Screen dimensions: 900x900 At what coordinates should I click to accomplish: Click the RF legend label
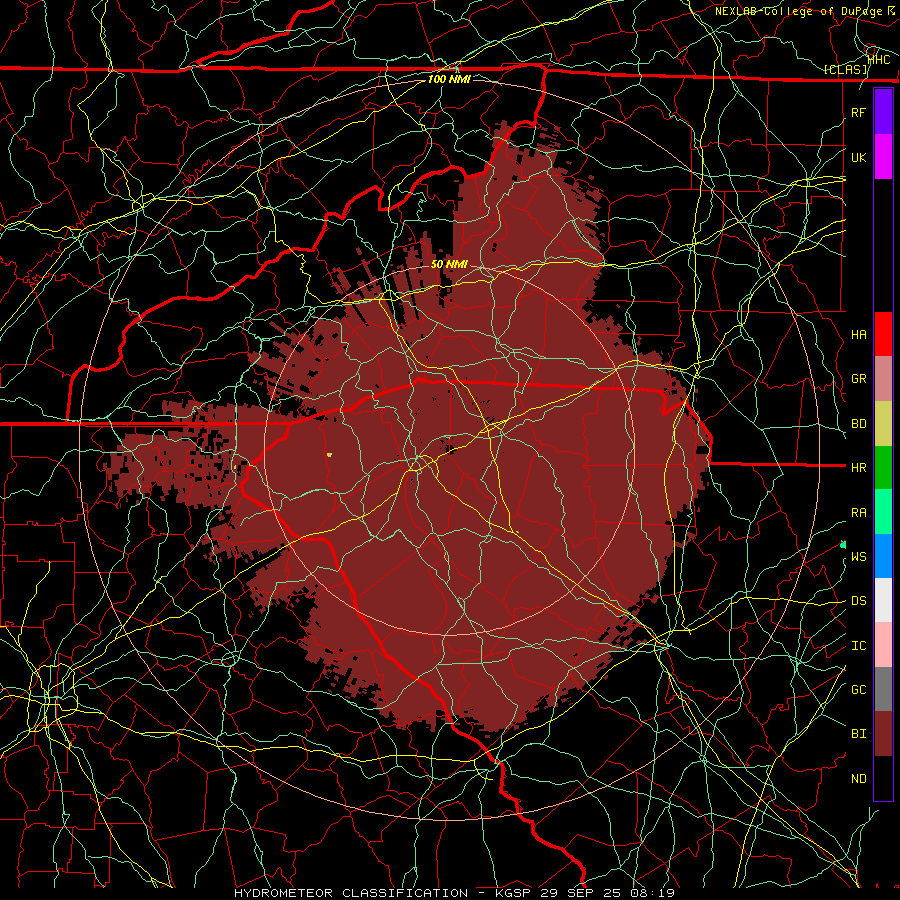859,112
